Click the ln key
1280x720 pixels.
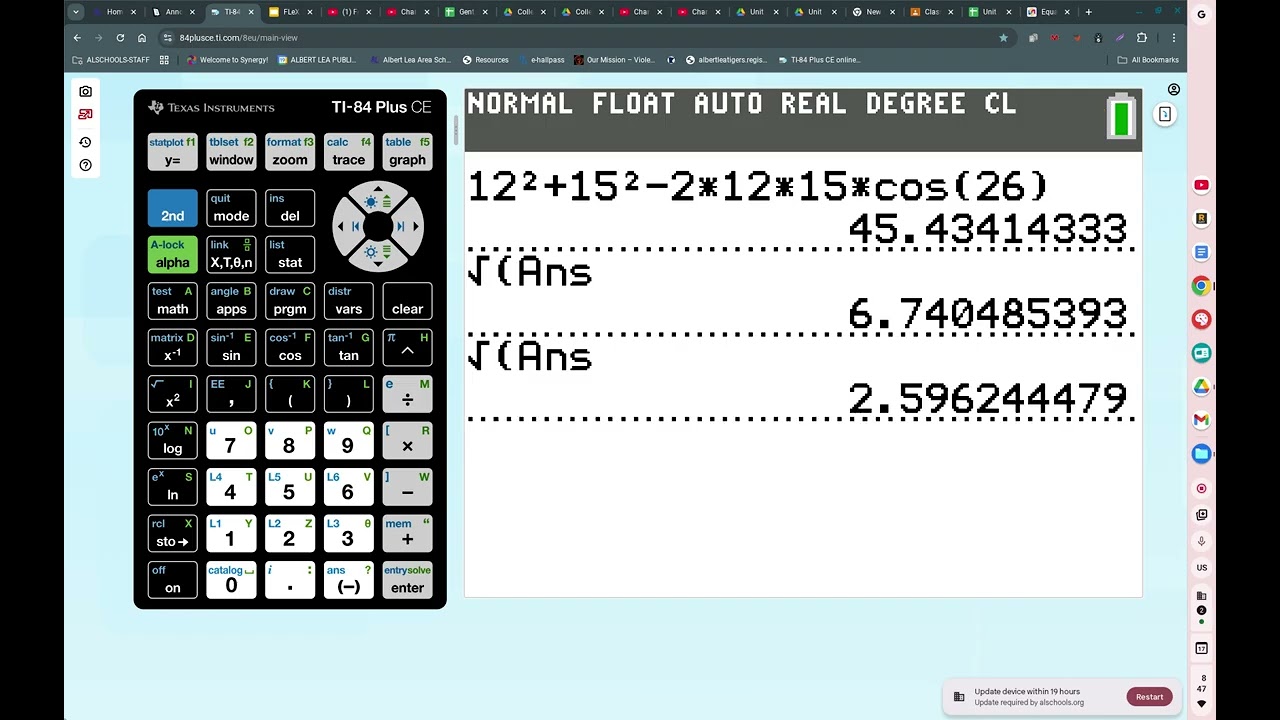pyautogui.click(x=172, y=486)
